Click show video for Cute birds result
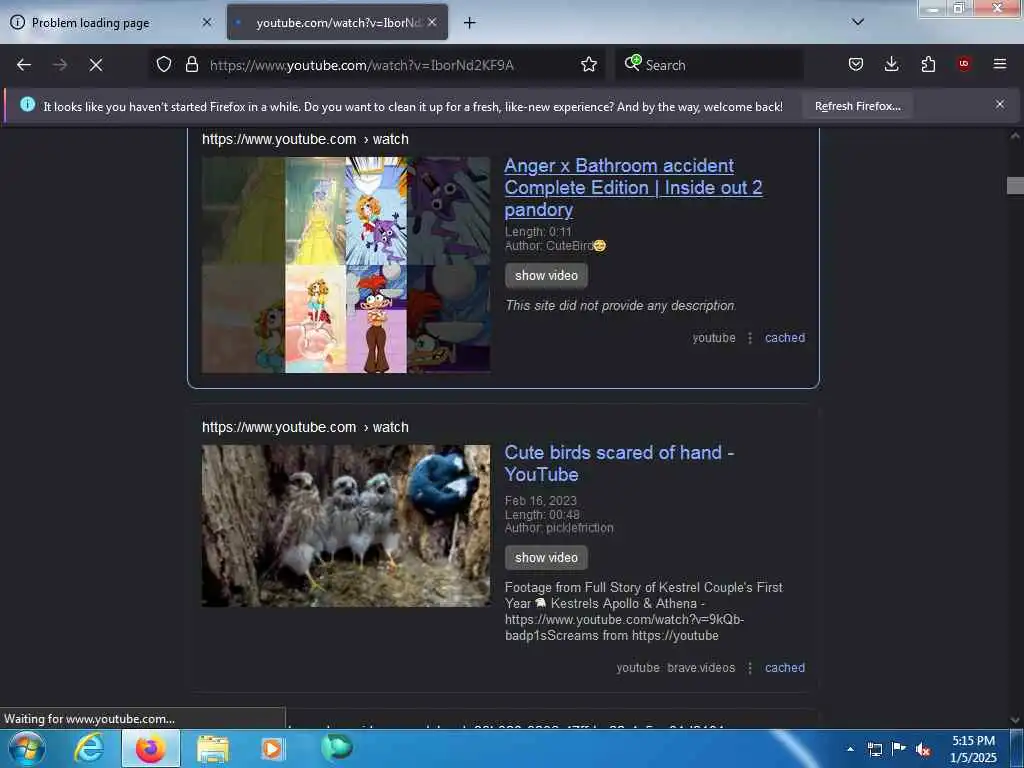 (x=546, y=558)
